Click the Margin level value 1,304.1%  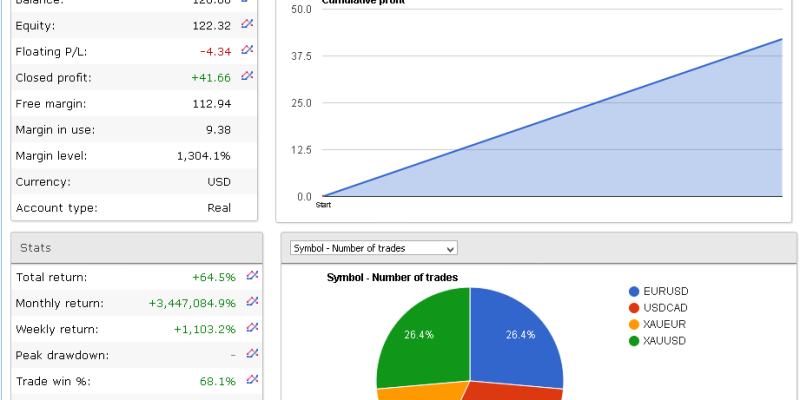tap(204, 156)
